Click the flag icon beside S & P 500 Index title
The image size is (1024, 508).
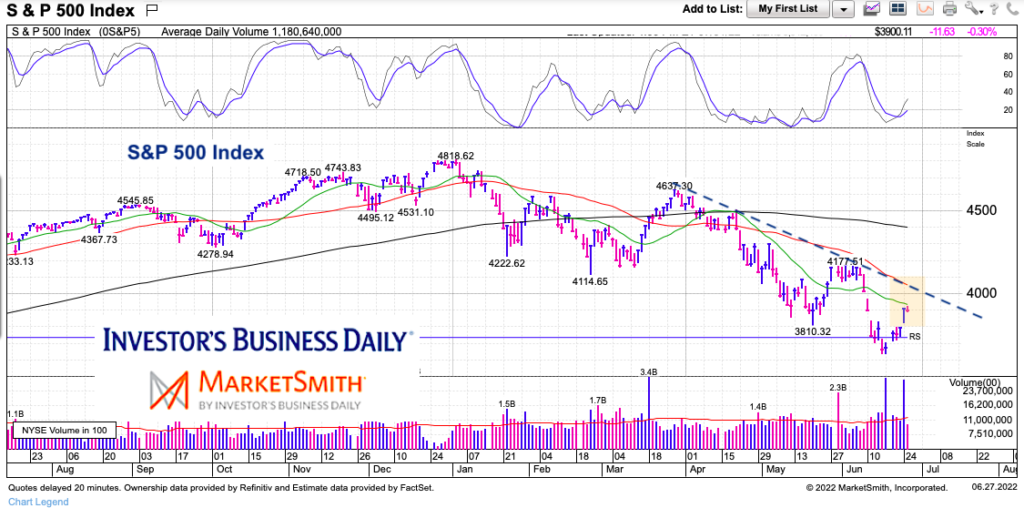152,9
